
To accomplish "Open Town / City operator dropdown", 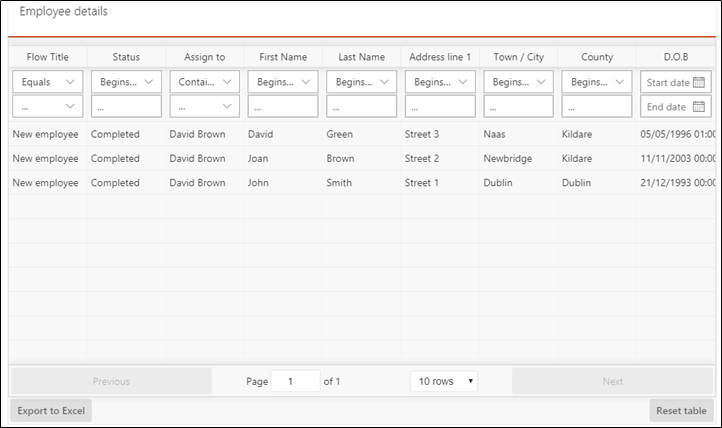I will 518,82.
